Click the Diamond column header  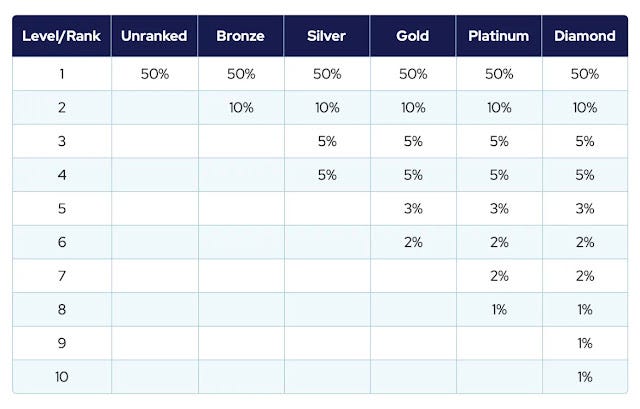[585, 36]
